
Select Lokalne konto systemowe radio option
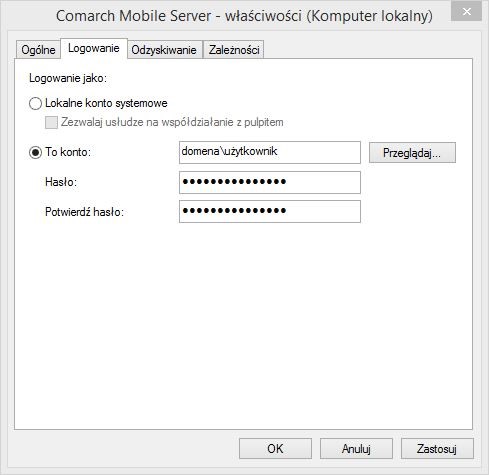tap(35, 103)
